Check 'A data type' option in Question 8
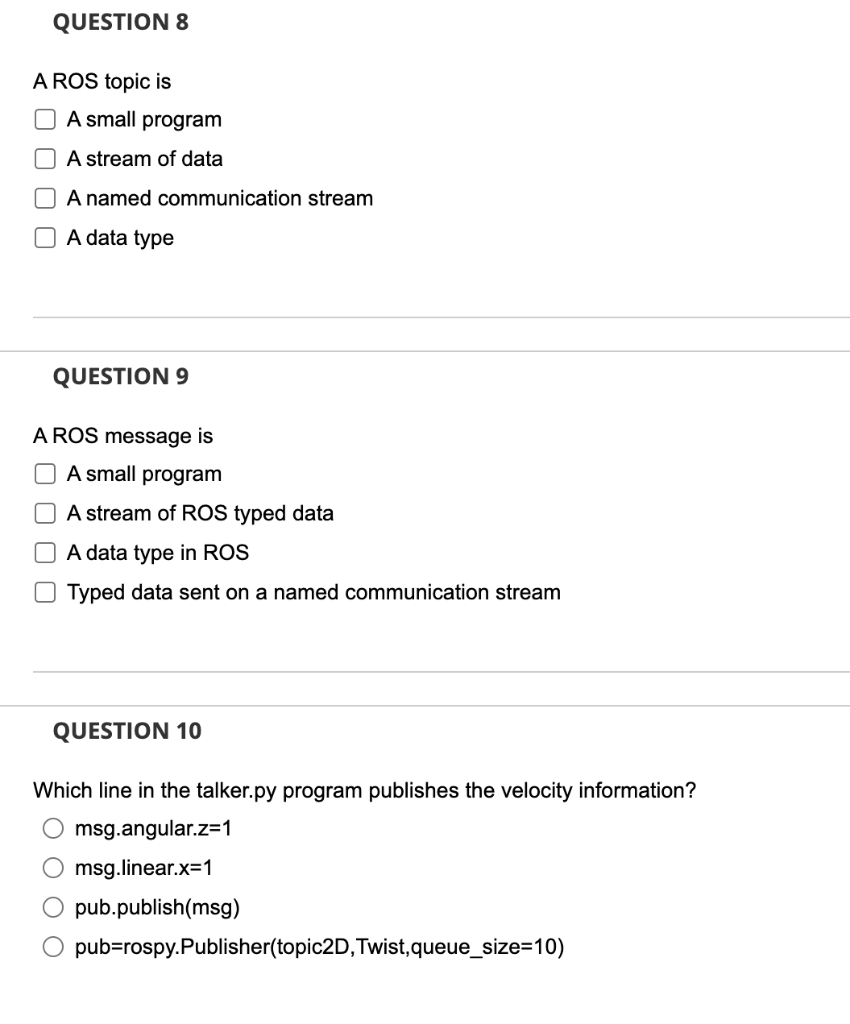 coord(44,237)
